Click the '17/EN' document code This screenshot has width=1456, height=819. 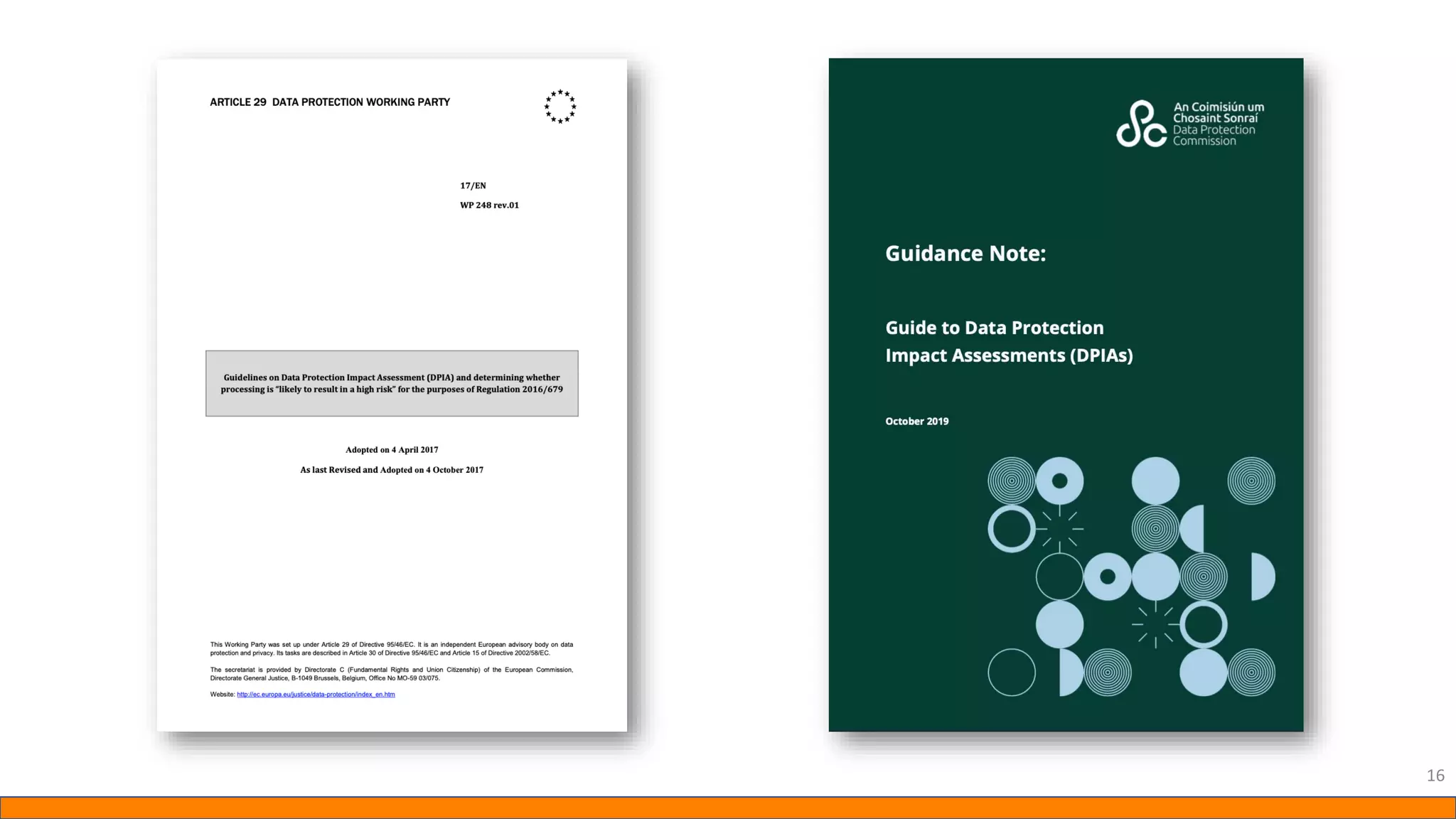coord(473,186)
